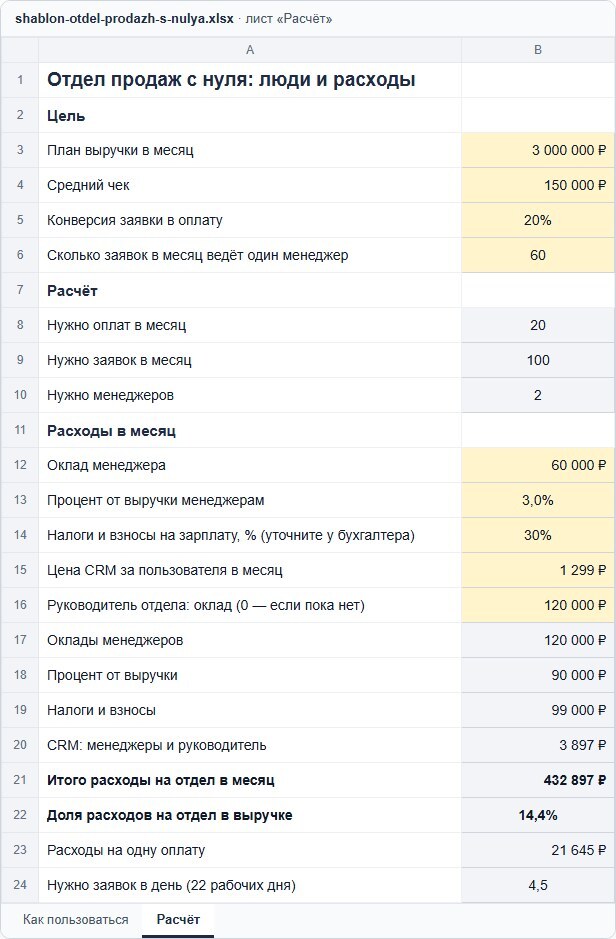Screen dimensions: 616x939
Task: Click the title cell «Отдел продаж с нуля: люди и расходы»
Action: click(250, 80)
